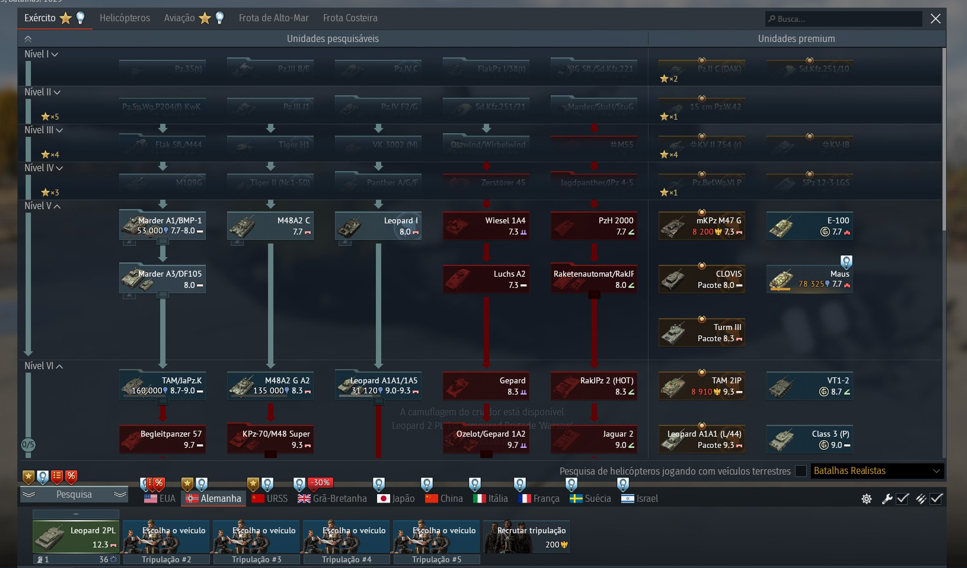The image size is (967, 568).
Task: Switch to the Helicópteros tab
Action: point(125,18)
